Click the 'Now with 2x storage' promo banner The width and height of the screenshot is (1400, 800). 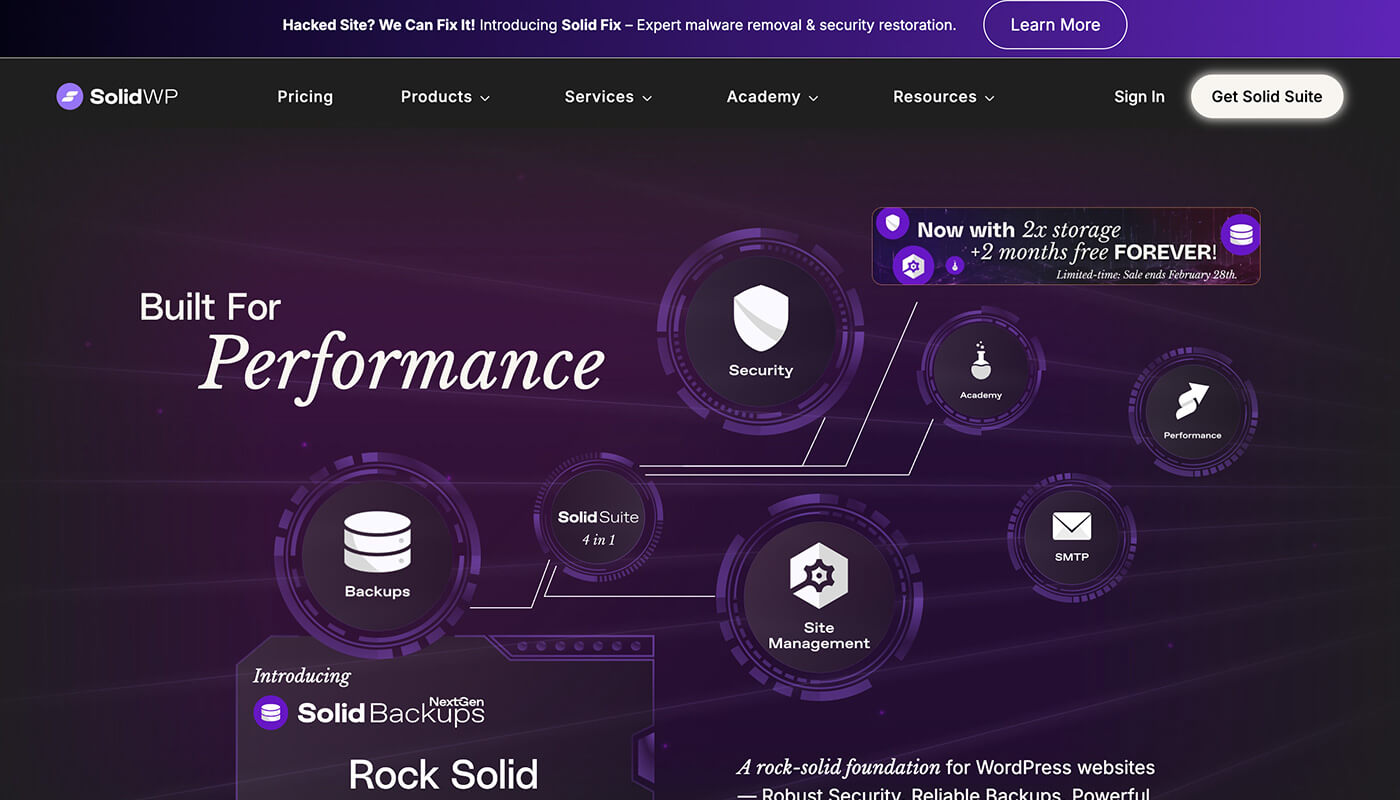(1066, 246)
